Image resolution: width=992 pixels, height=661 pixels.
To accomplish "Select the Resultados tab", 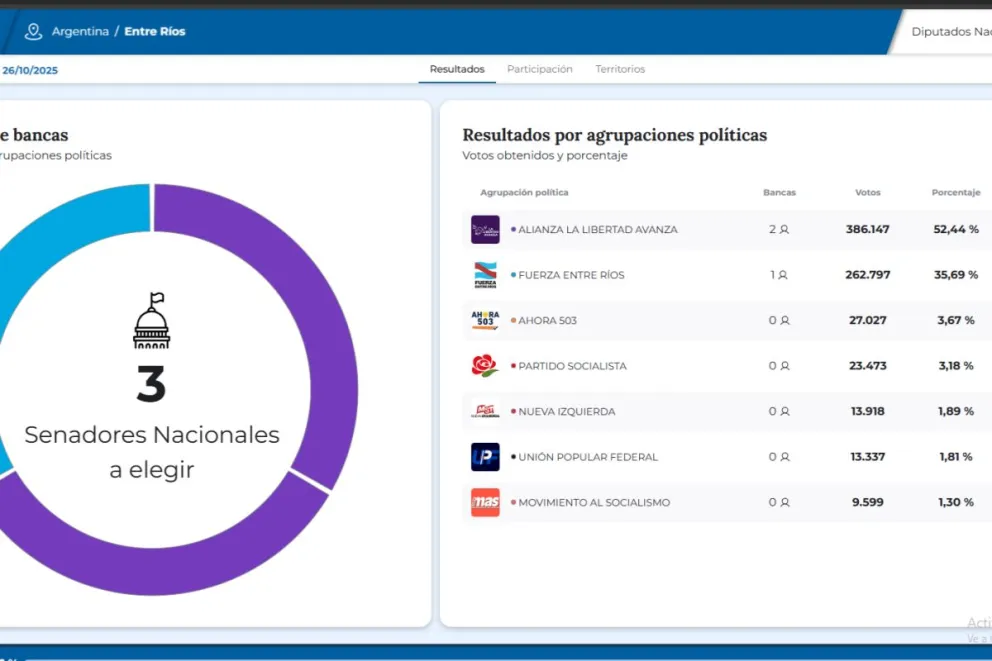I will coord(457,69).
